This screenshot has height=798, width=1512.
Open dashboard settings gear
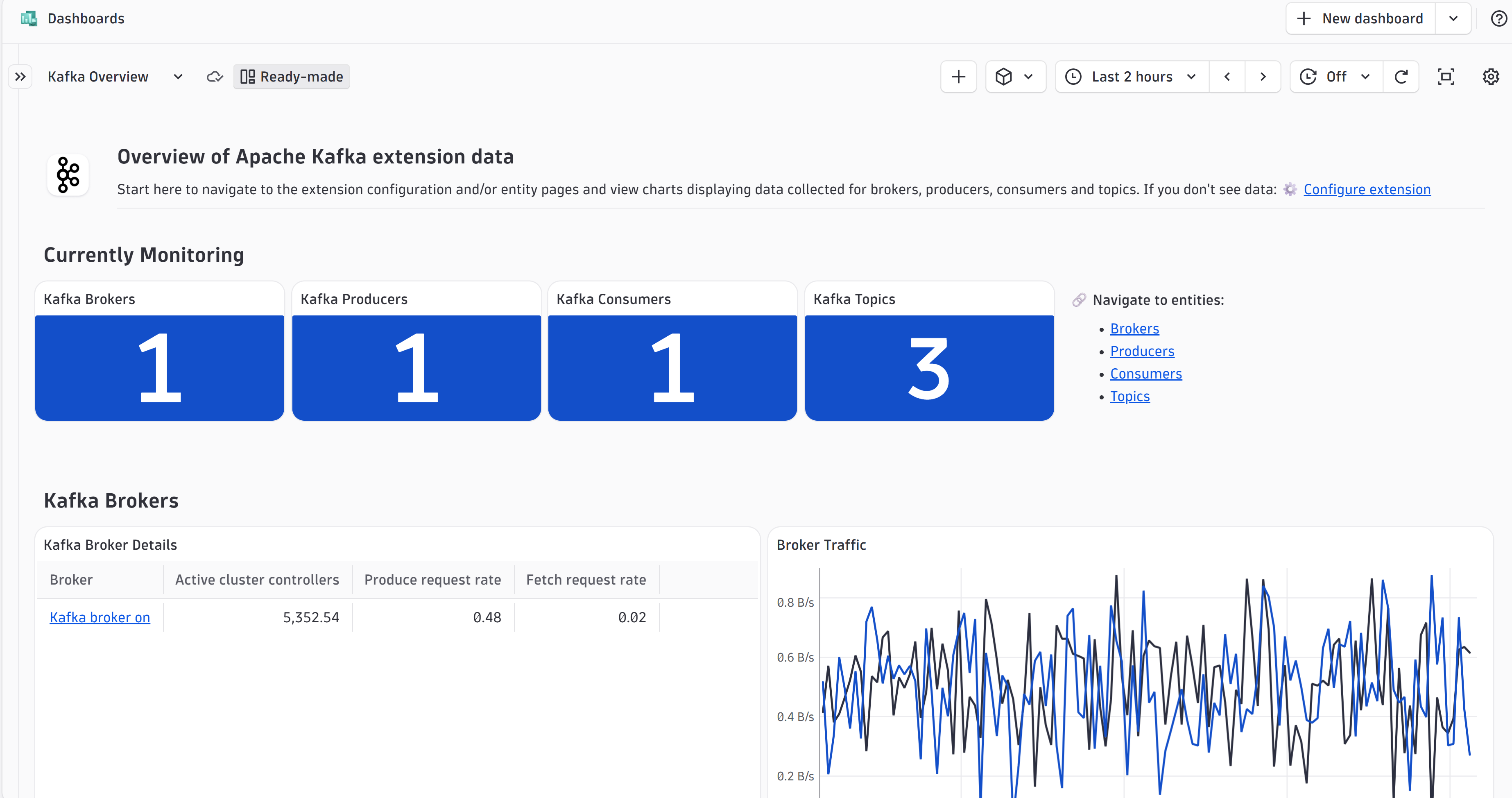1491,77
